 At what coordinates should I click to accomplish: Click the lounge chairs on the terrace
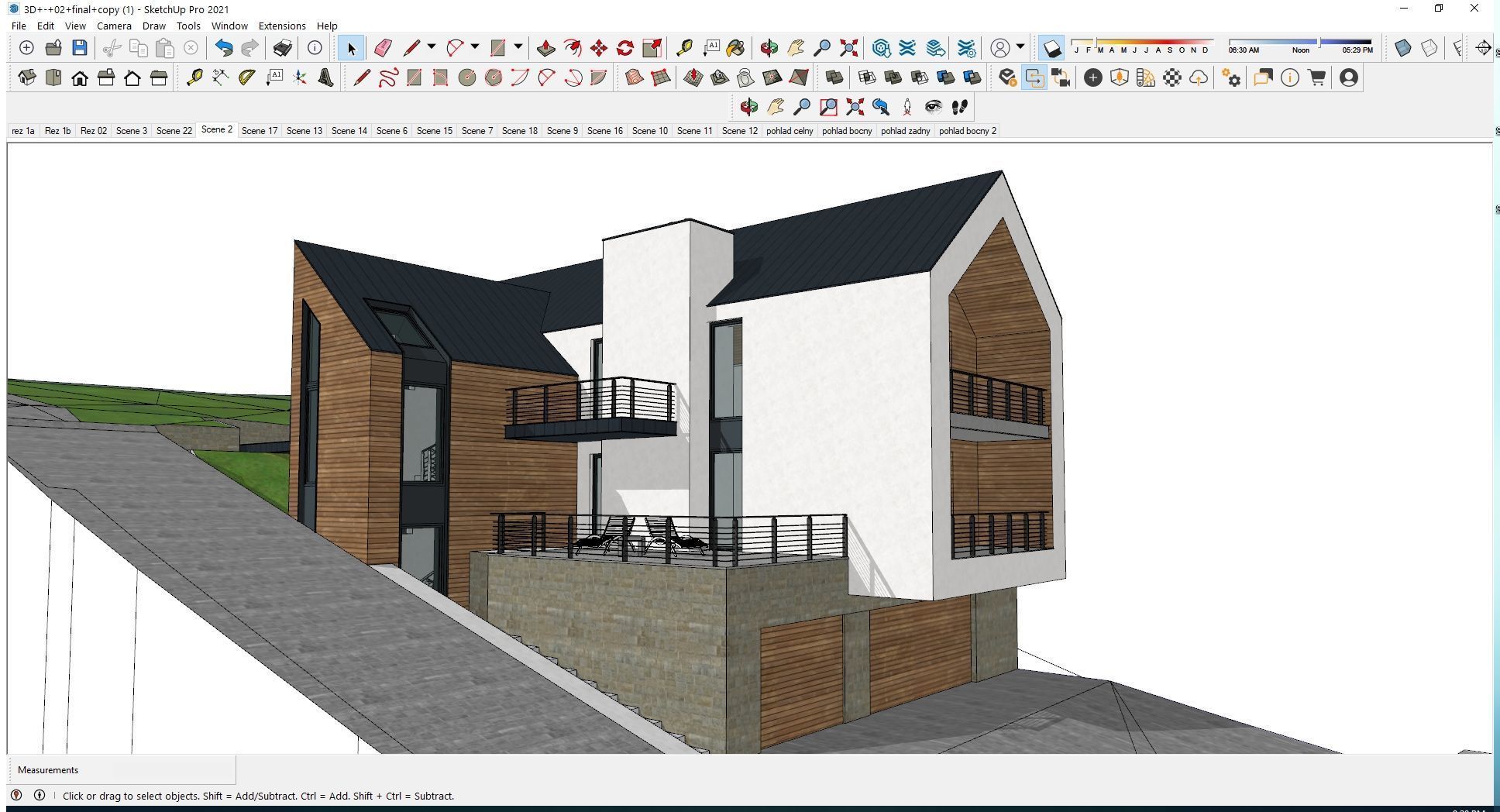point(640,537)
